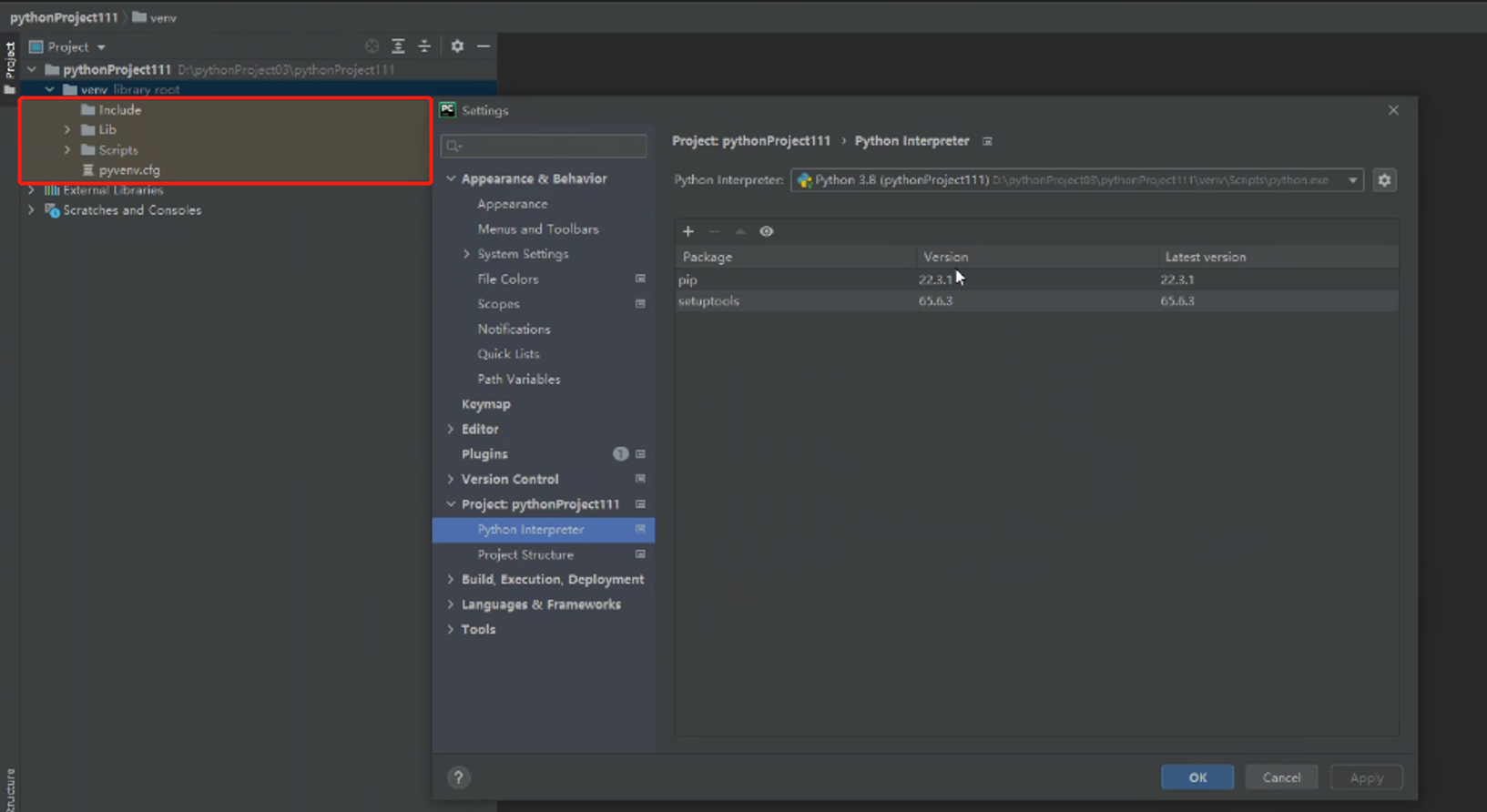Select Quick Lists settings item
1487x812 pixels.
click(509, 354)
